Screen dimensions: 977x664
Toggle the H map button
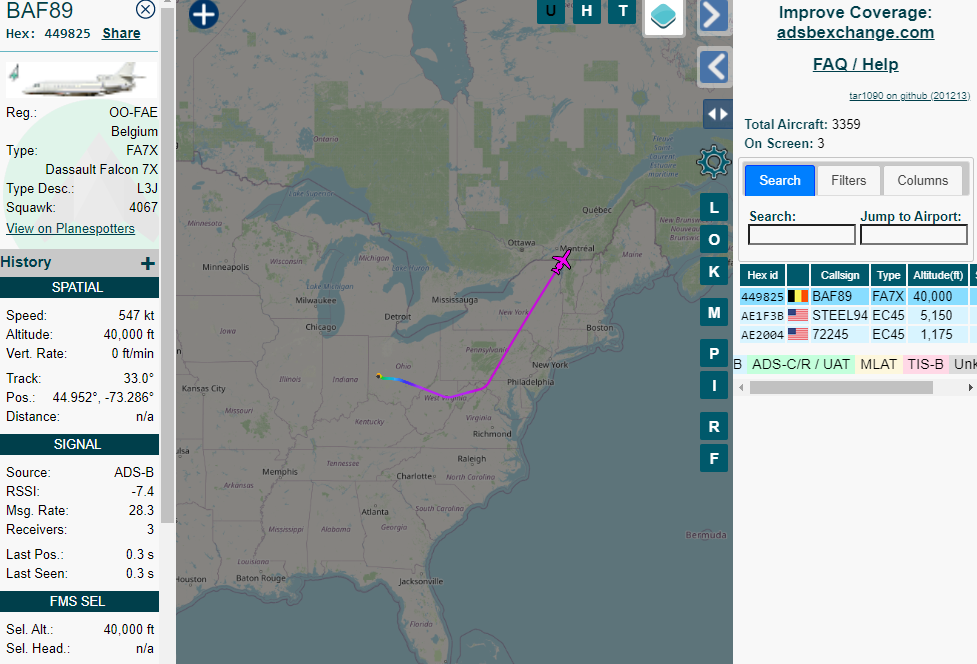point(587,11)
